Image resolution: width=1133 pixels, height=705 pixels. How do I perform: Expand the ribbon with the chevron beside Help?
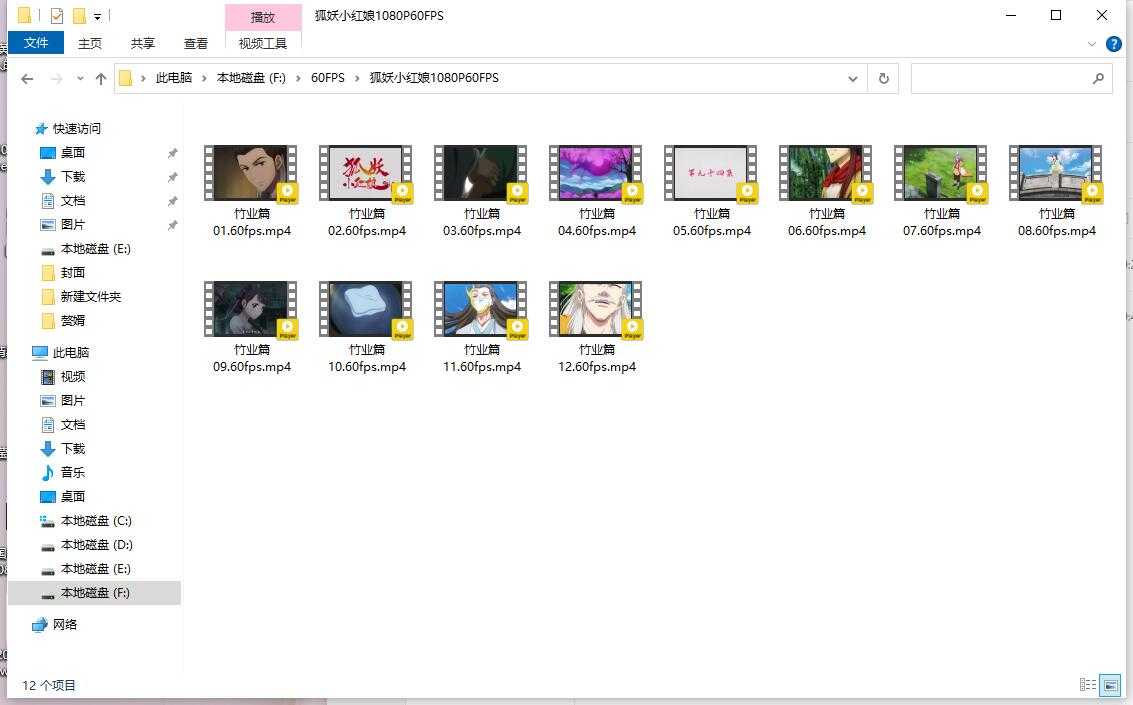[1091, 44]
